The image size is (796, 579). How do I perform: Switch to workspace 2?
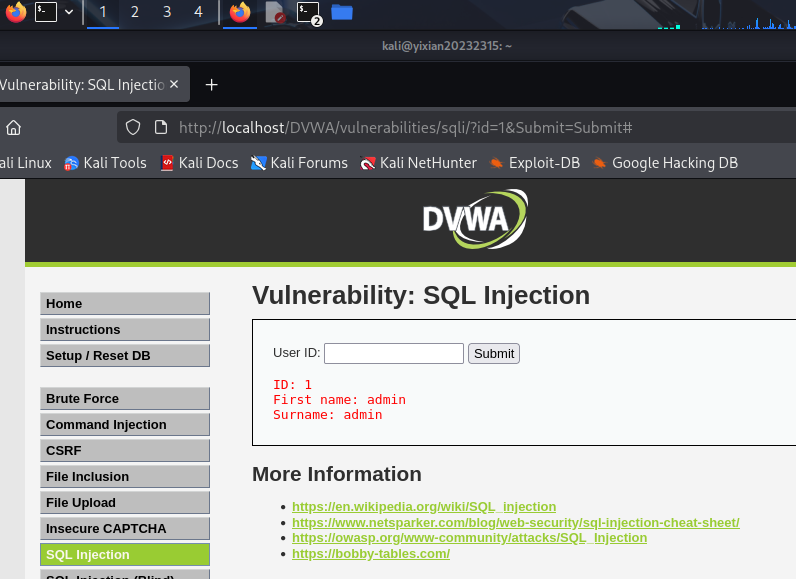point(135,12)
